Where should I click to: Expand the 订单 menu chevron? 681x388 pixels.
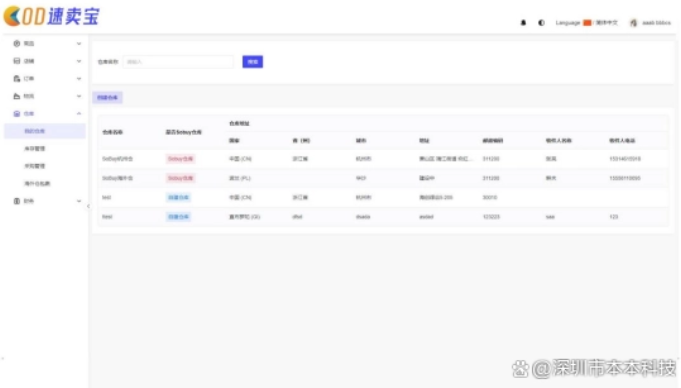tap(79, 79)
